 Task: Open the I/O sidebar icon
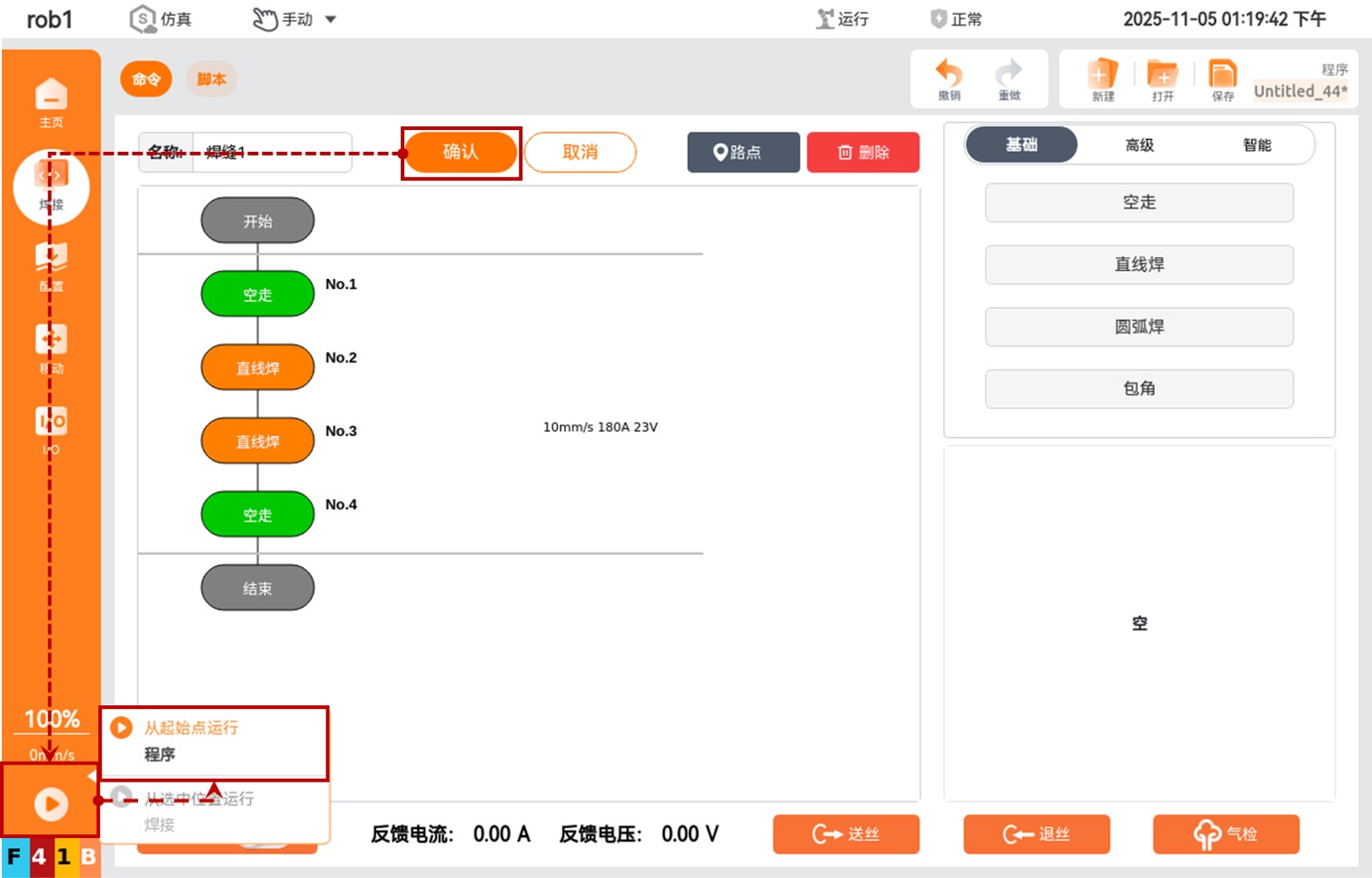51,427
